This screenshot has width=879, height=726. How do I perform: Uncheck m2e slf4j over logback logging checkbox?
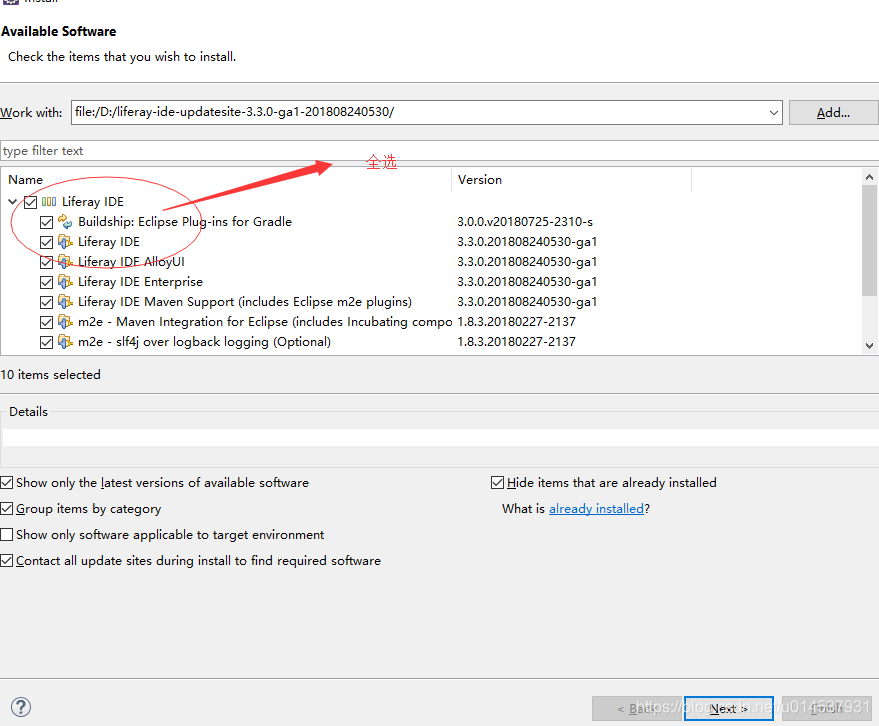(47, 343)
